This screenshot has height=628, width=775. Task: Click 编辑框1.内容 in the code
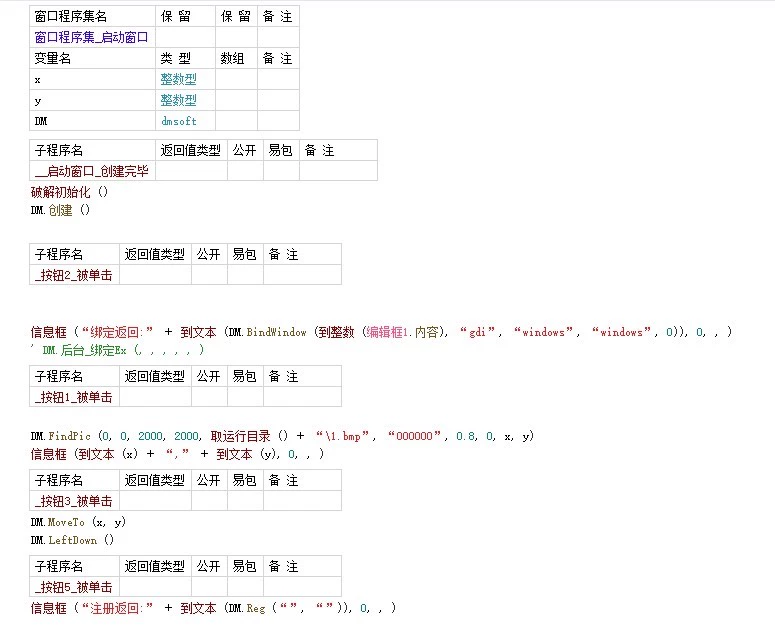pyautogui.click(x=402, y=332)
